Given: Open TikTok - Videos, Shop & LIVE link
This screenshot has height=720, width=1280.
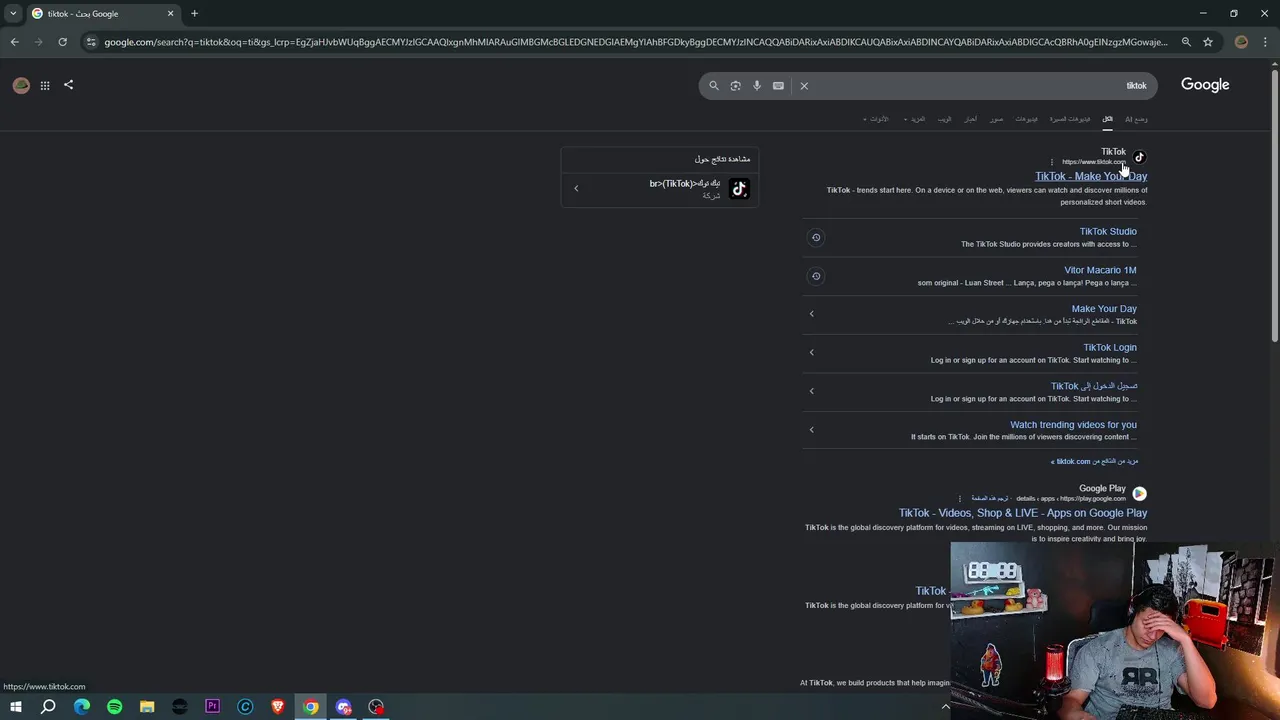Looking at the screenshot, I should [1023, 513].
